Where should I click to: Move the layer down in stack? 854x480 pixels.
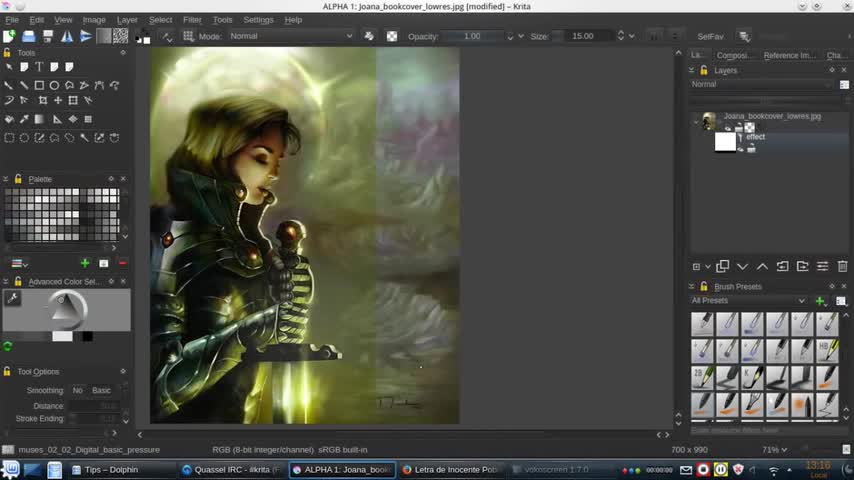tap(742, 266)
